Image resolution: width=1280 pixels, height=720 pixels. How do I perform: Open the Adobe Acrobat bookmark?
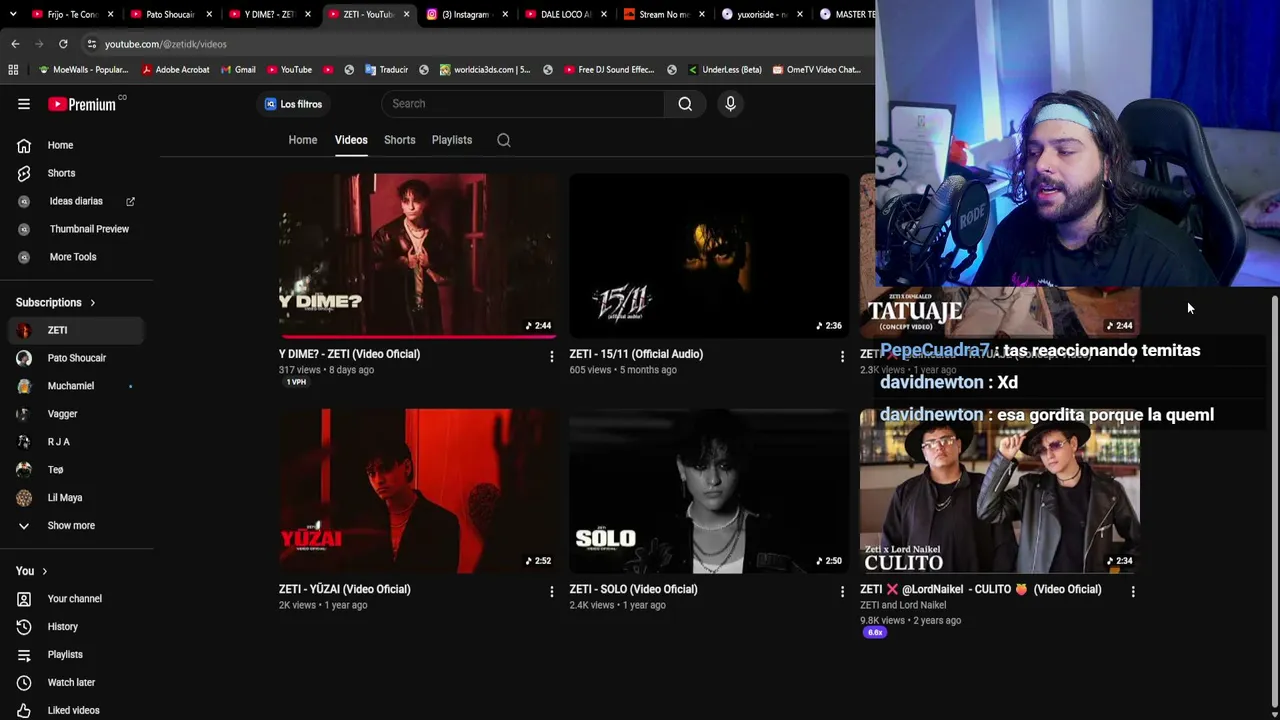click(175, 70)
